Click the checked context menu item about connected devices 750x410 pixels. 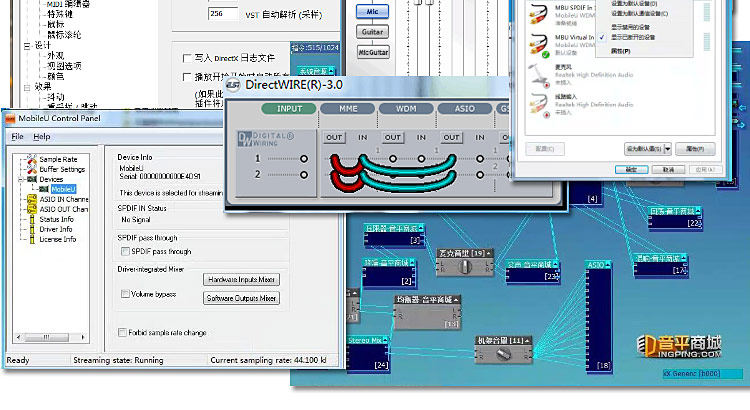point(632,37)
